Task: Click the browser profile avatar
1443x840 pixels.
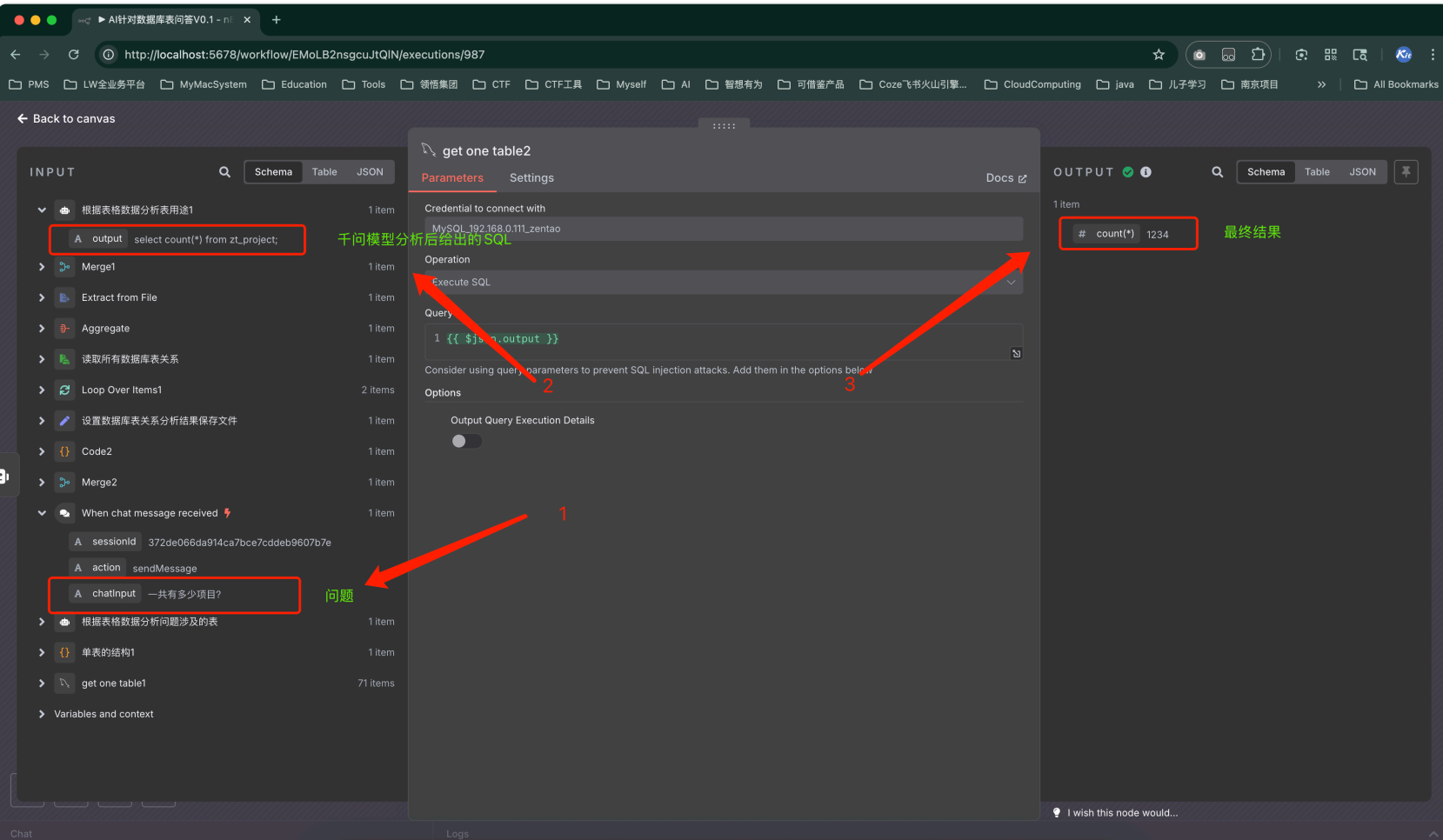Action: [1404, 55]
